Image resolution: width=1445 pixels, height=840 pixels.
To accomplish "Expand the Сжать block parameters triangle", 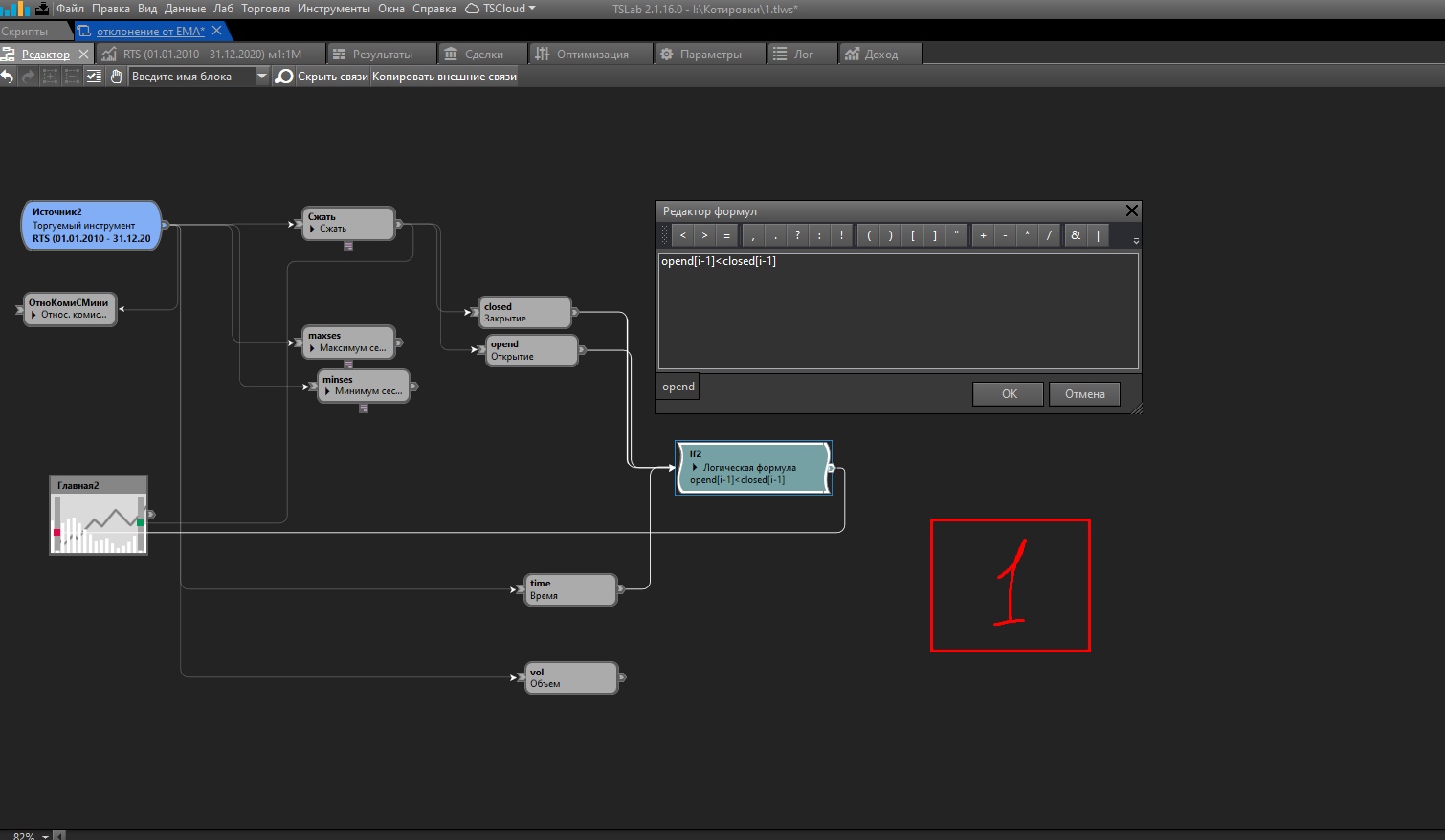I will click(312, 230).
